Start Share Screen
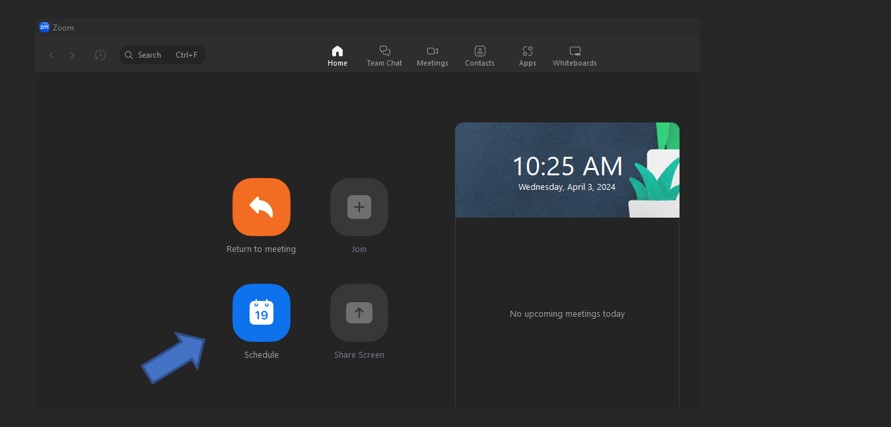 [x=359, y=313]
